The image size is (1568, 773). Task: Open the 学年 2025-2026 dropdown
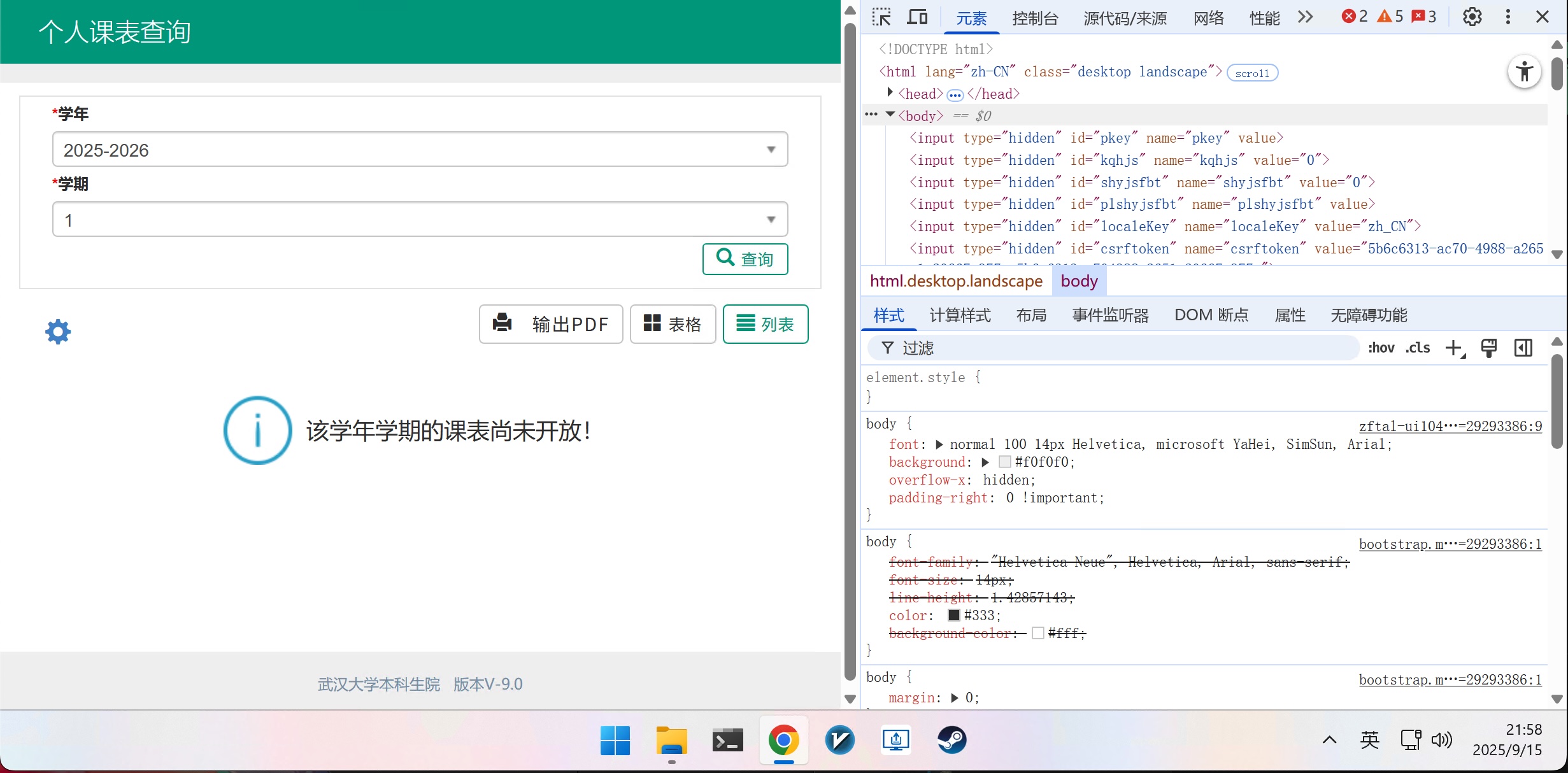420,150
